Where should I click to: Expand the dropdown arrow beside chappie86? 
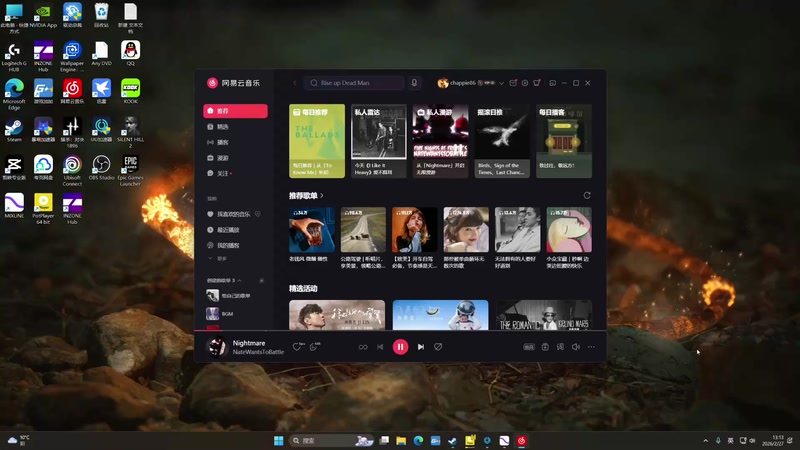(502, 83)
